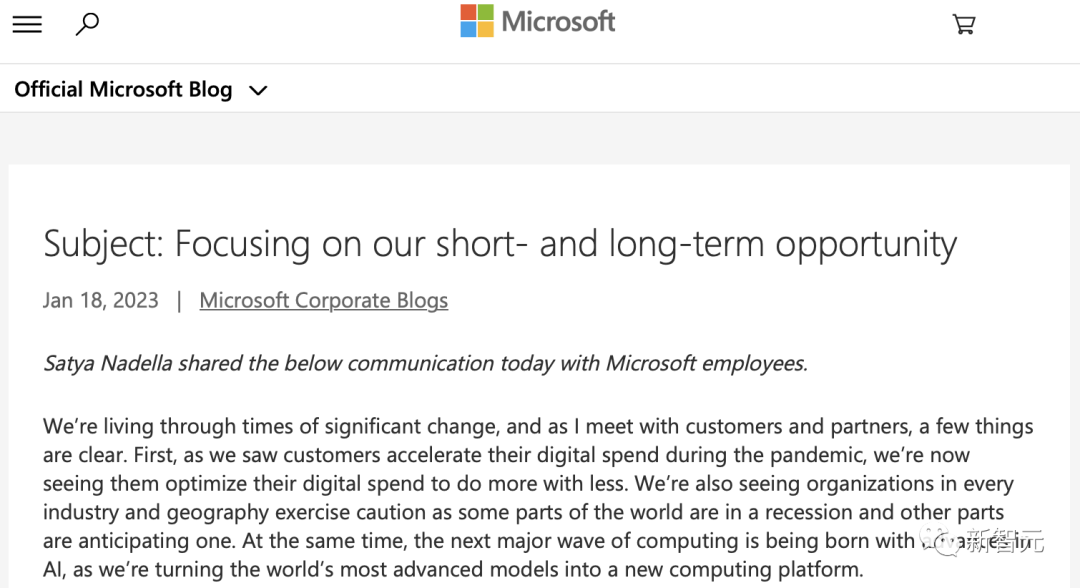Click the blue square of Microsoft logo
1080x588 pixels.
(468, 30)
